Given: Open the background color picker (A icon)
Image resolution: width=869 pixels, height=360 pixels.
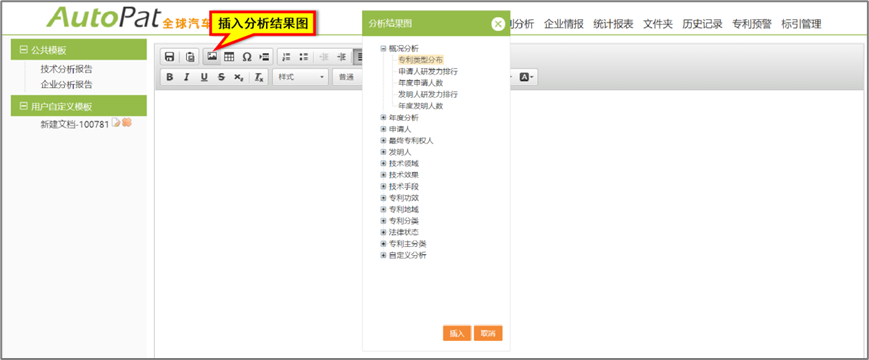Looking at the screenshot, I should (x=526, y=77).
